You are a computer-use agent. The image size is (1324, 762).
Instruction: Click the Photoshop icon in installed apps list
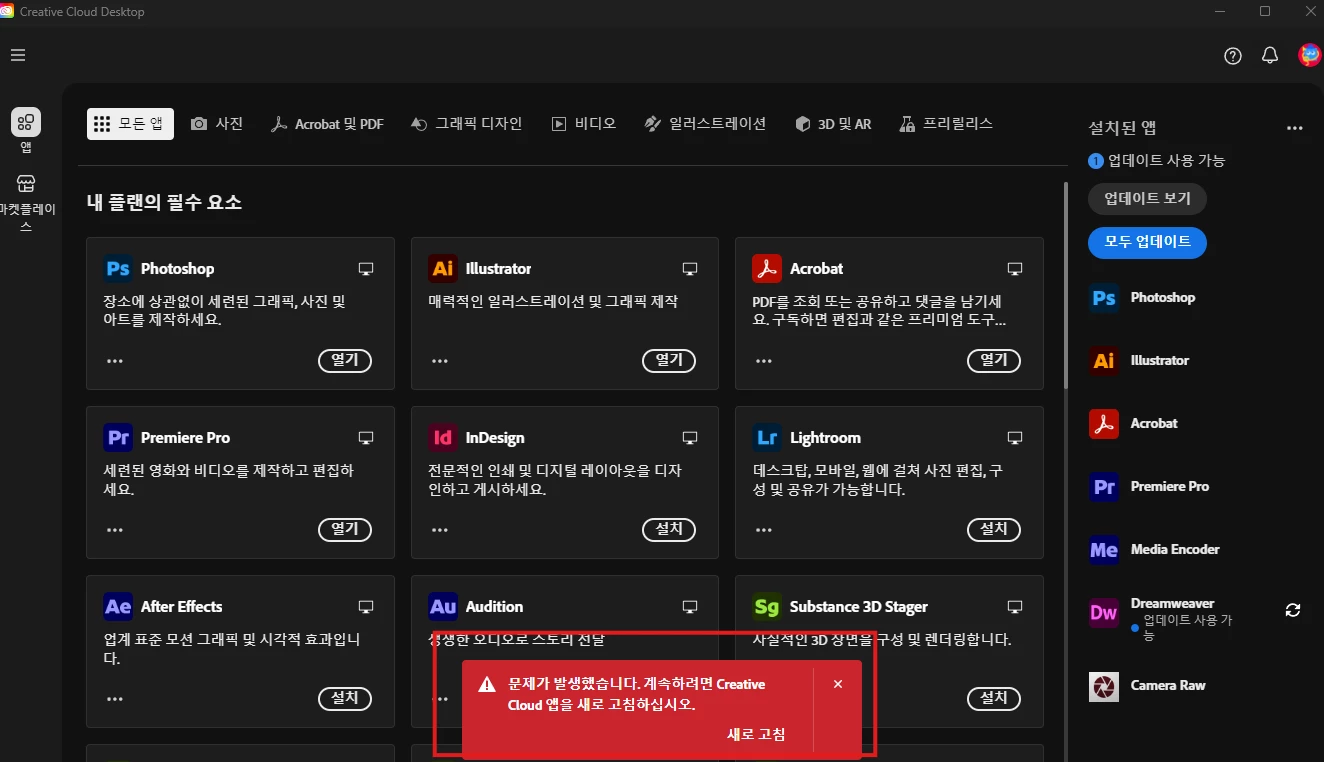[1104, 297]
